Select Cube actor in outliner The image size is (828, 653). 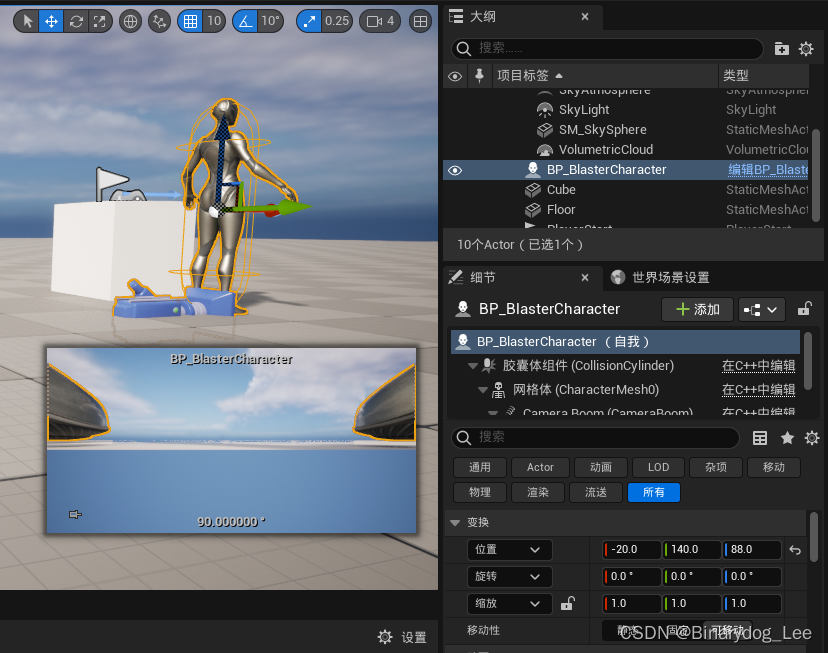(x=561, y=190)
